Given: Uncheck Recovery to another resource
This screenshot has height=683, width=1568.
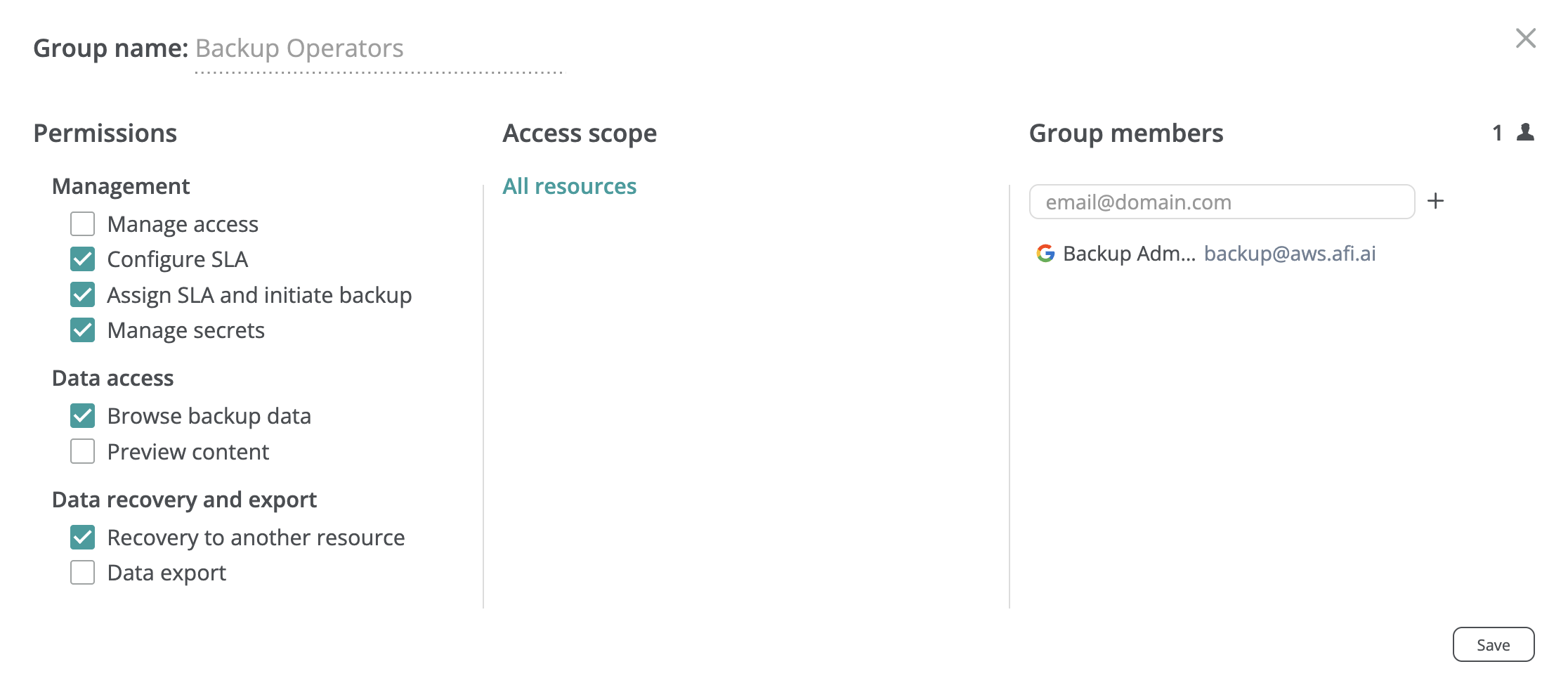Looking at the screenshot, I should [x=83, y=538].
